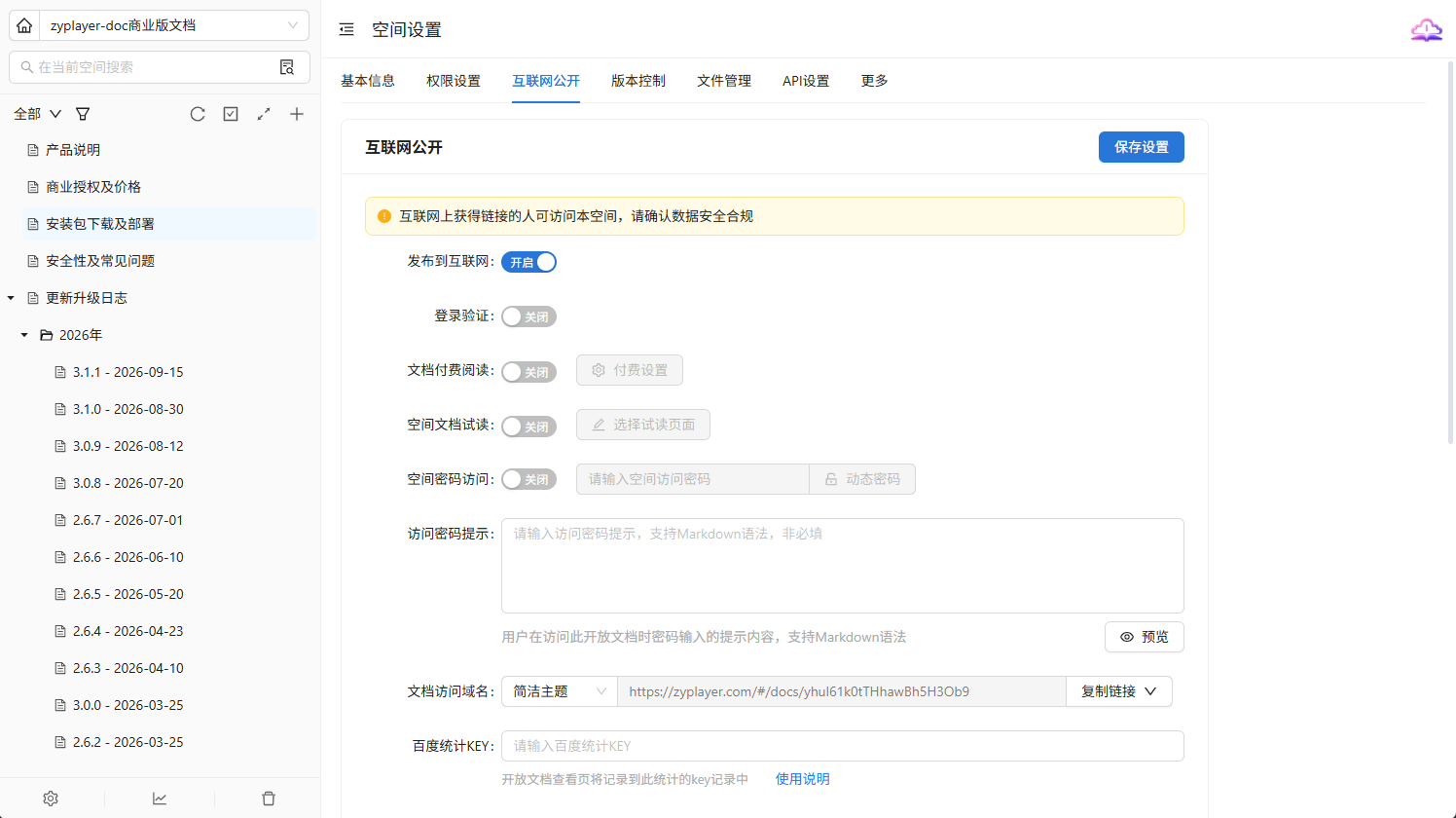Open the 复制链接 dropdown button

[1119, 691]
